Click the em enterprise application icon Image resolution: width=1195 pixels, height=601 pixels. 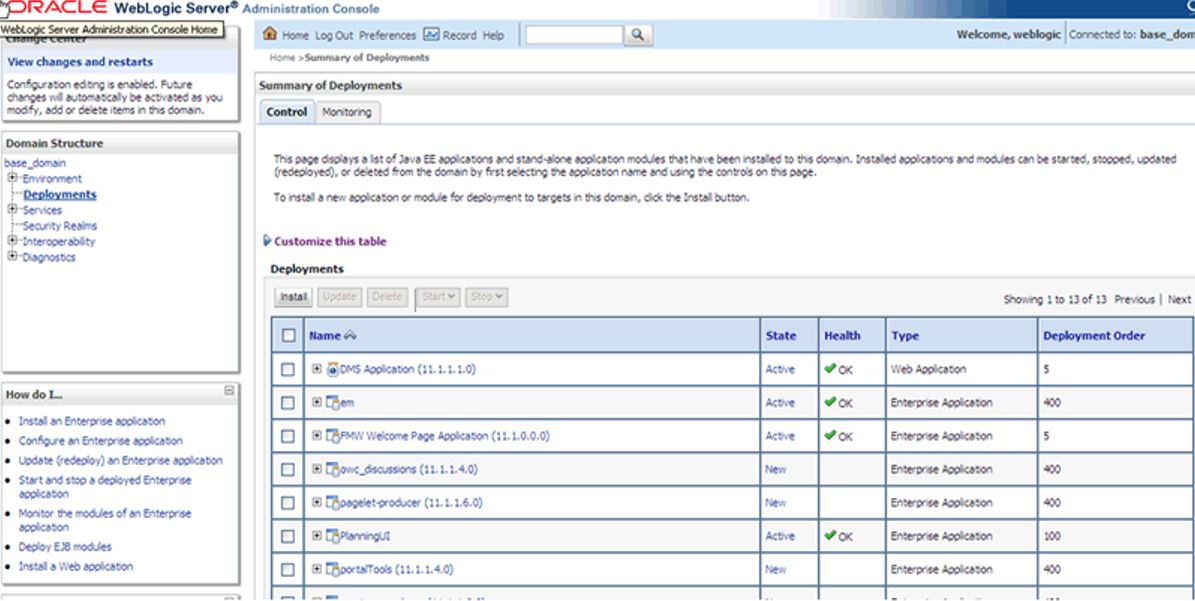(x=332, y=403)
